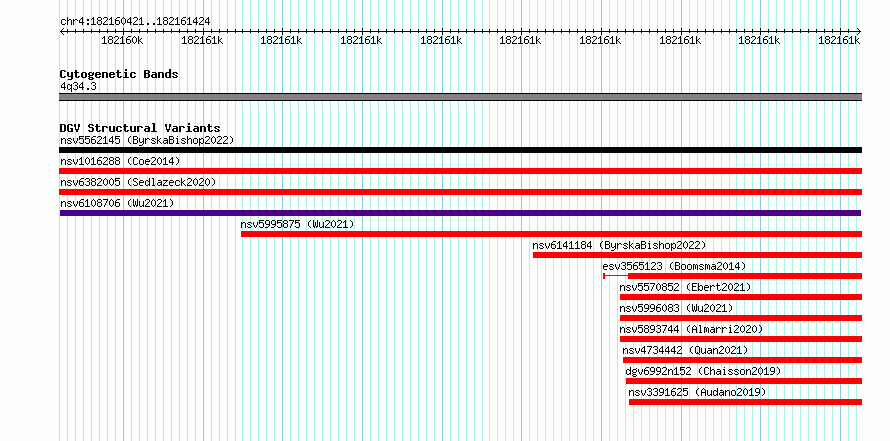The height and width of the screenshot is (441, 890).
Task: Click the gray 4q34.3 cytogenetic band bar
Action: tap(460, 97)
